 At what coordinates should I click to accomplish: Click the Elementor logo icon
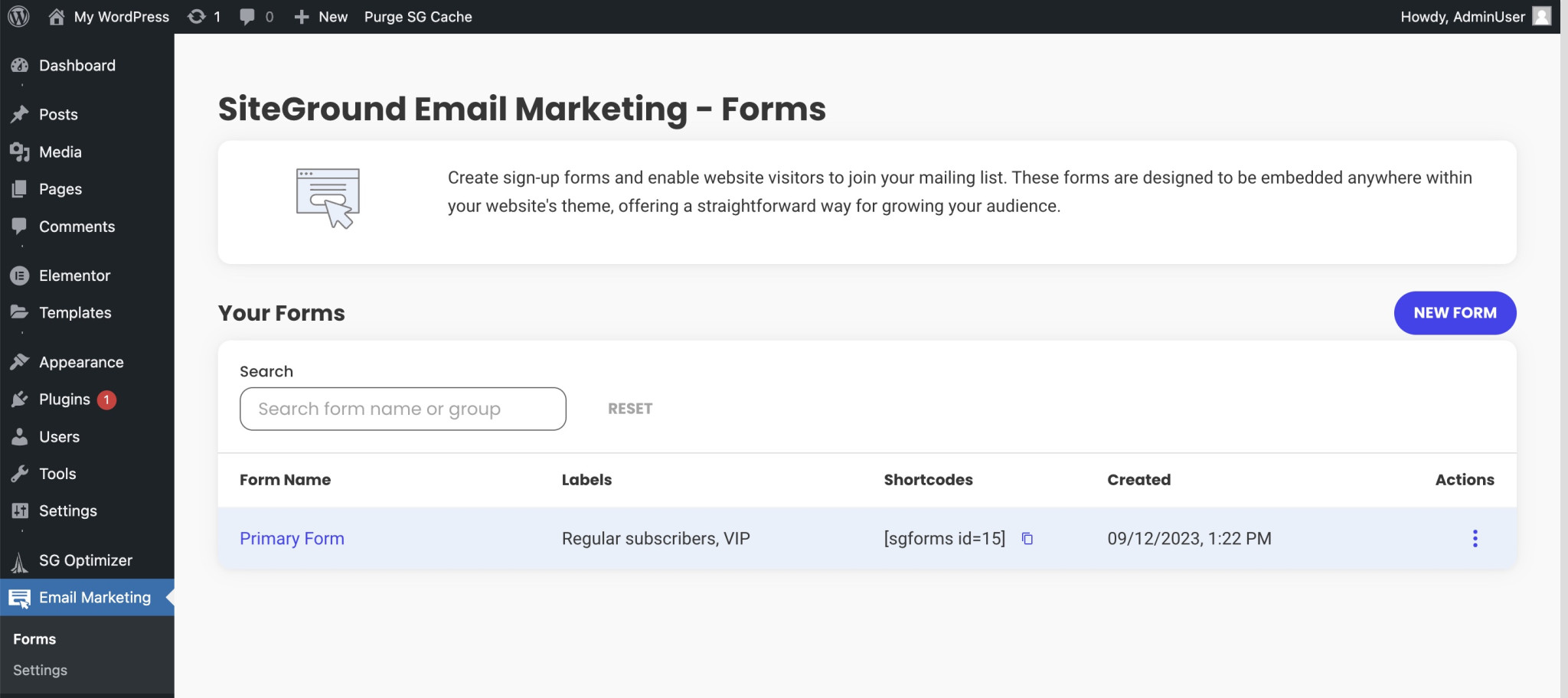pos(20,276)
